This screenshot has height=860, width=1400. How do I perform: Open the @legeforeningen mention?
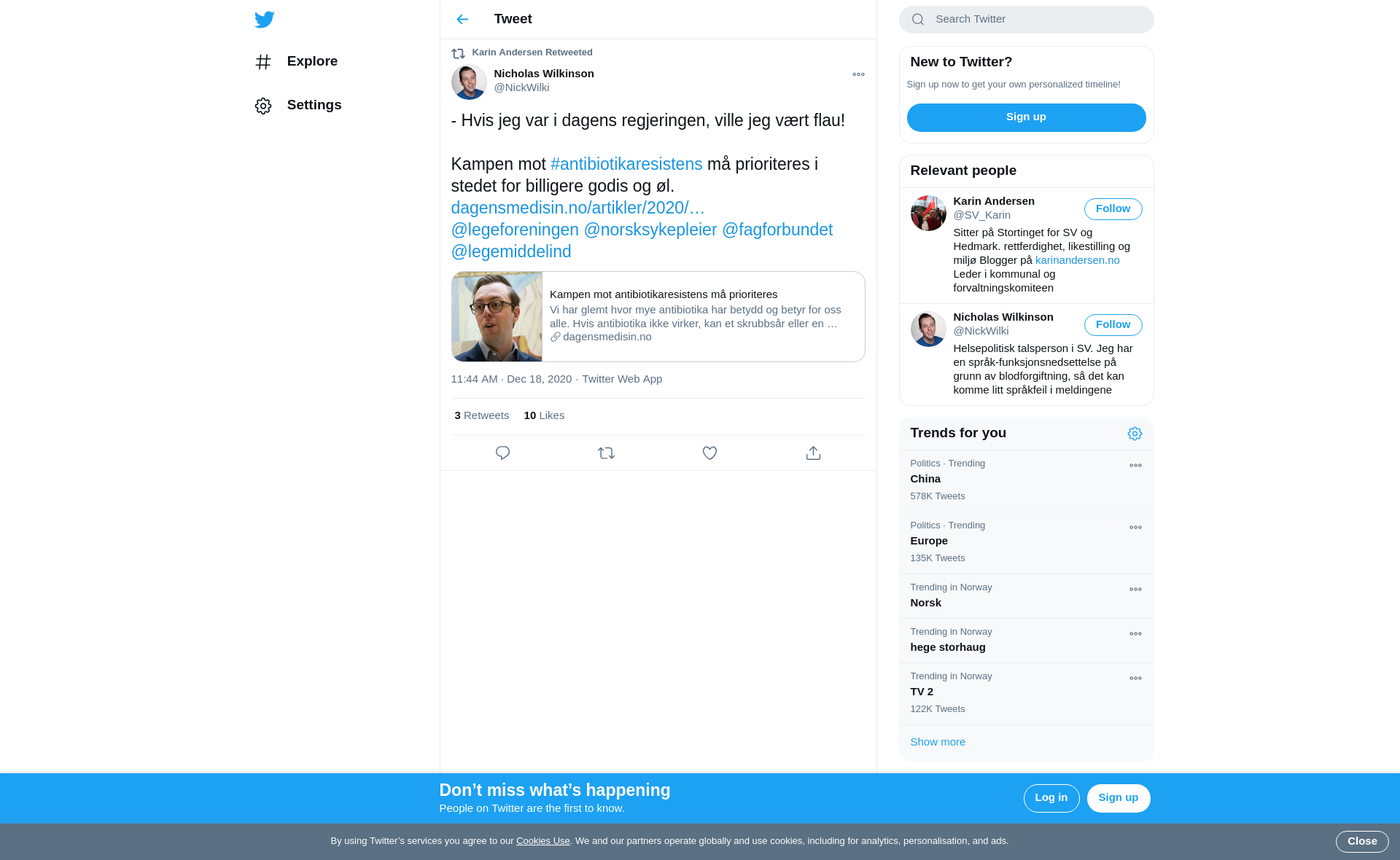pos(515,230)
